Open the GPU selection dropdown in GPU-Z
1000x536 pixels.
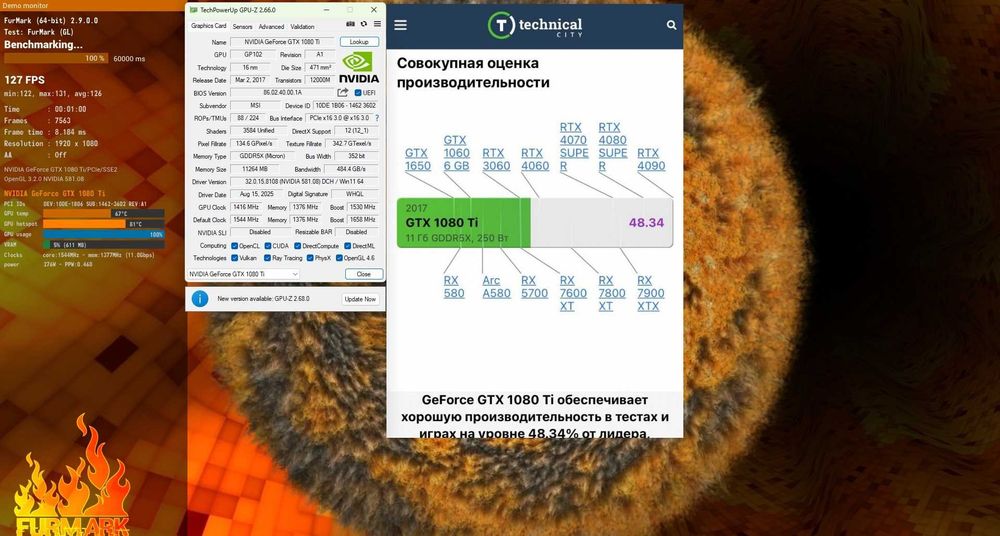(x=244, y=274)
